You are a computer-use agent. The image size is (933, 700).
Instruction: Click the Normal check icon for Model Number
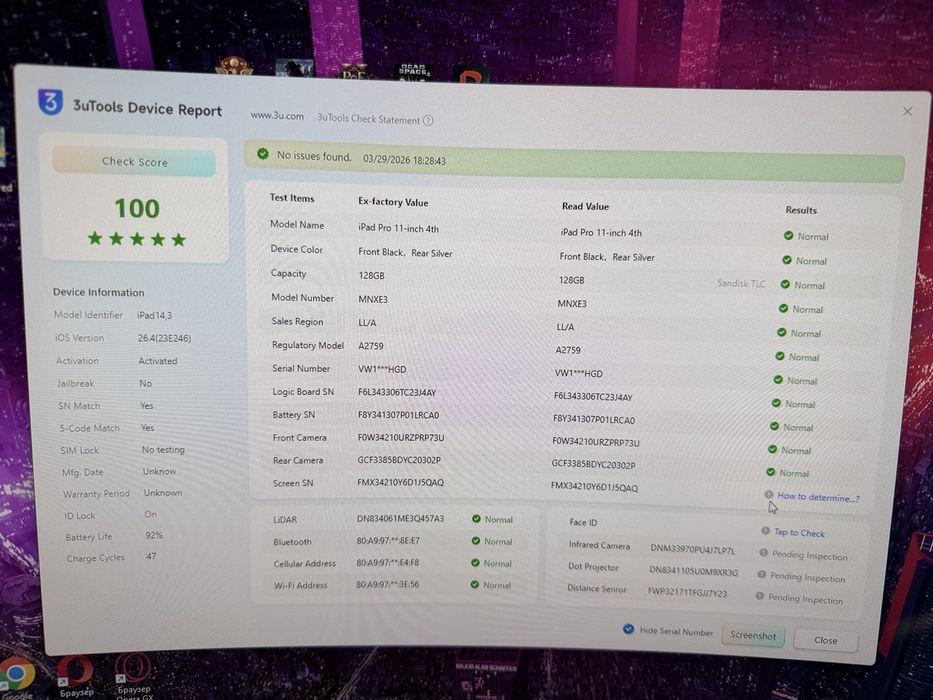(783, 308)
